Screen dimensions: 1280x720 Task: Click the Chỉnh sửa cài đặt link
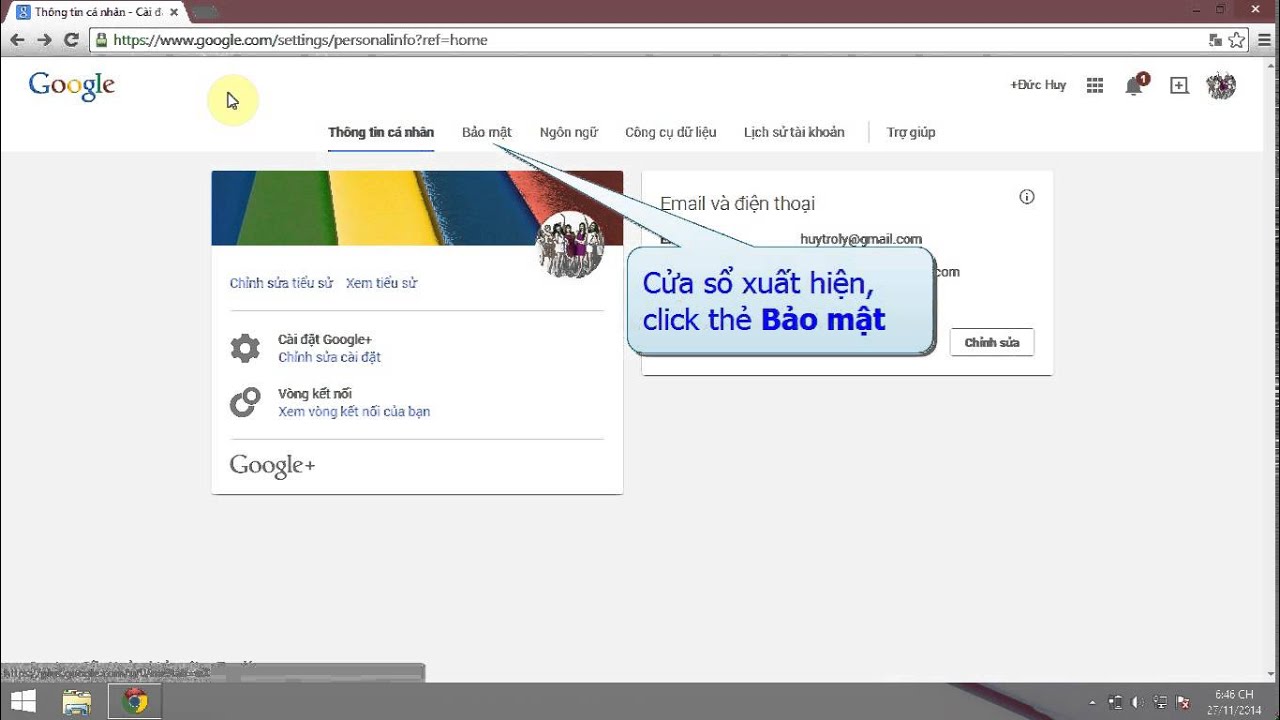pos(329,357)
